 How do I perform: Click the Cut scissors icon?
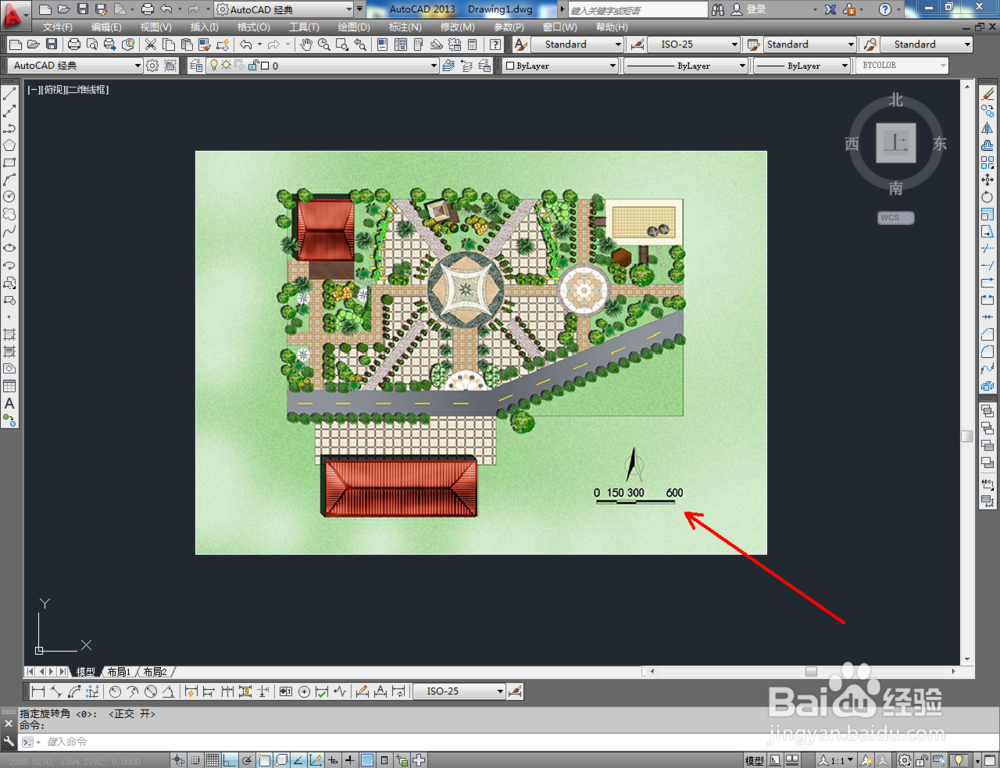tap(151, 44)
